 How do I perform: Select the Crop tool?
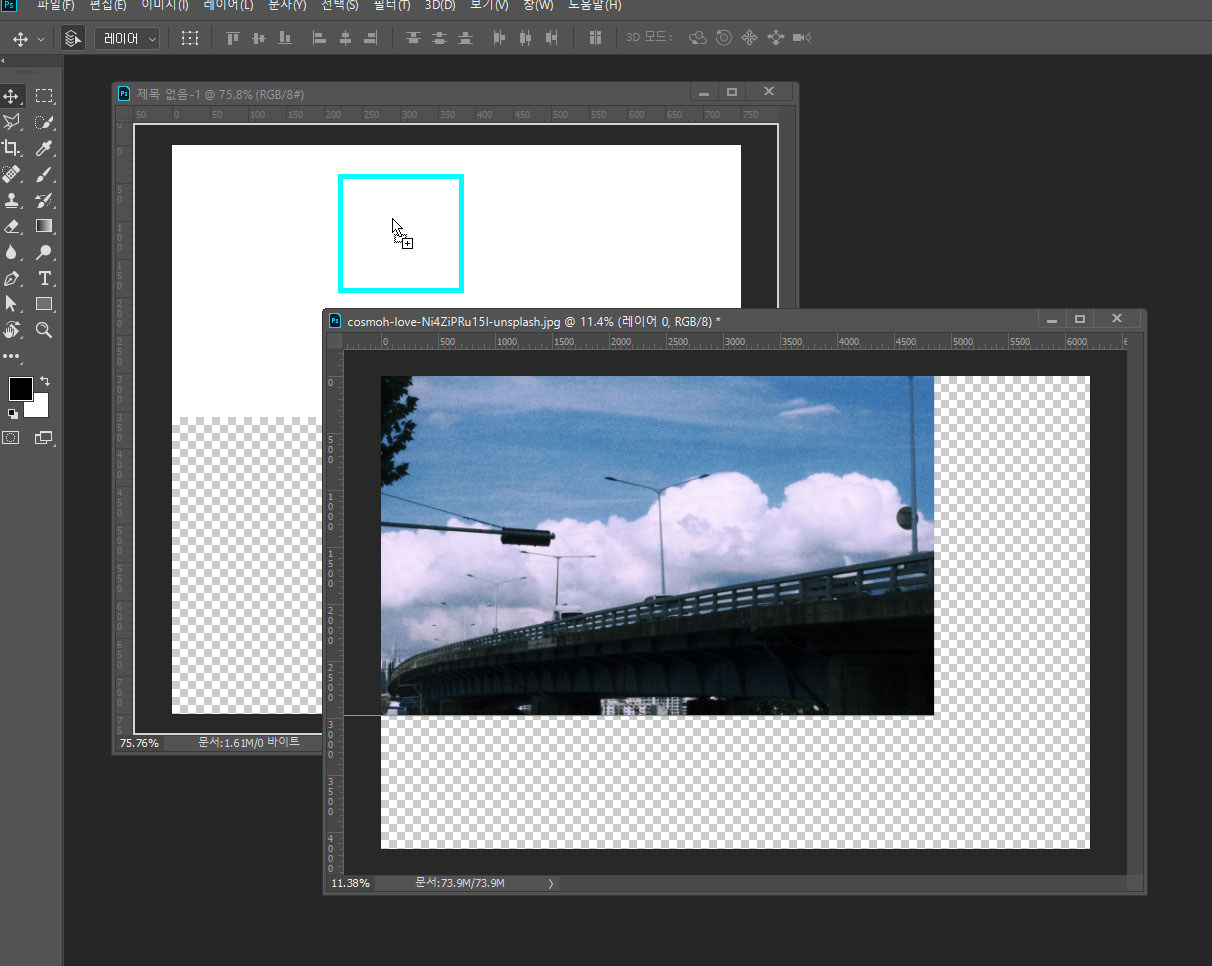tap(12, 148)
